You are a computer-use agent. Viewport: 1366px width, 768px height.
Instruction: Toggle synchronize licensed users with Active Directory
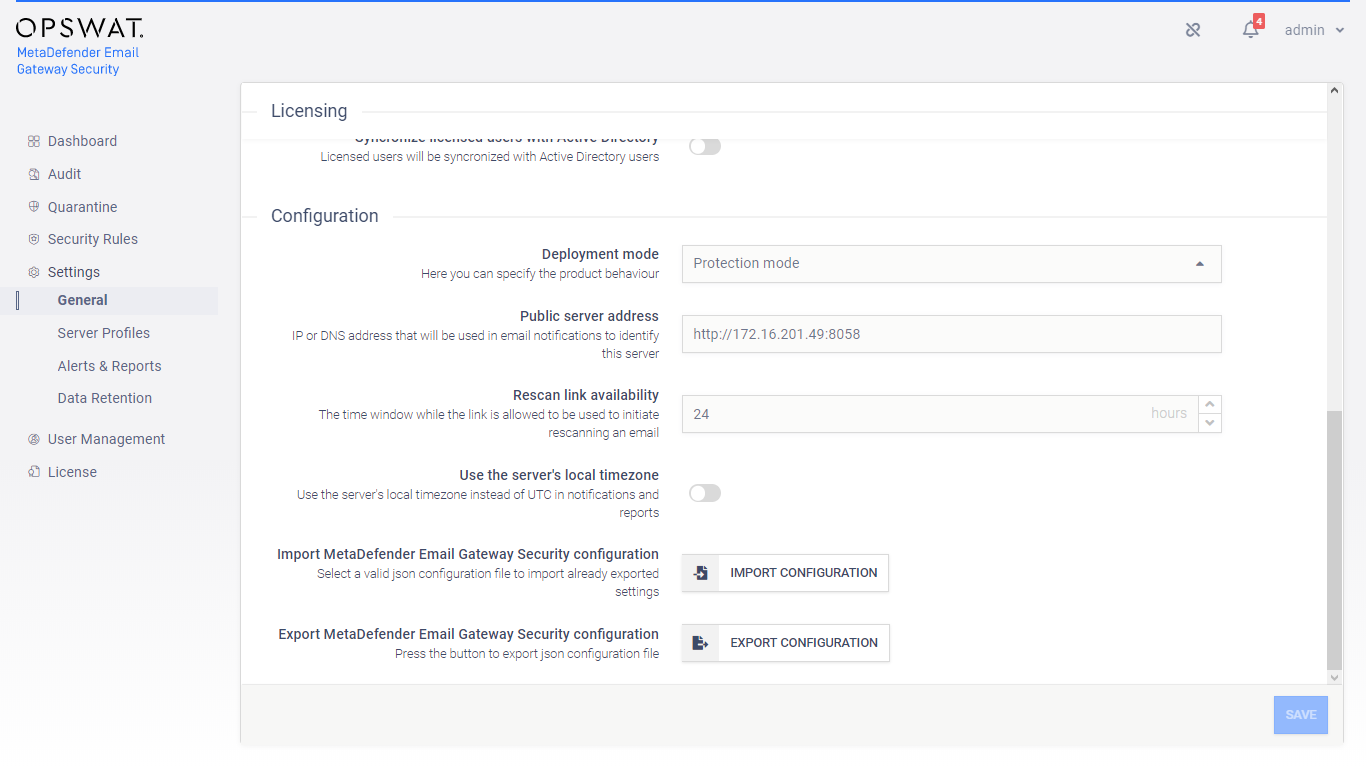coord(705,146)
